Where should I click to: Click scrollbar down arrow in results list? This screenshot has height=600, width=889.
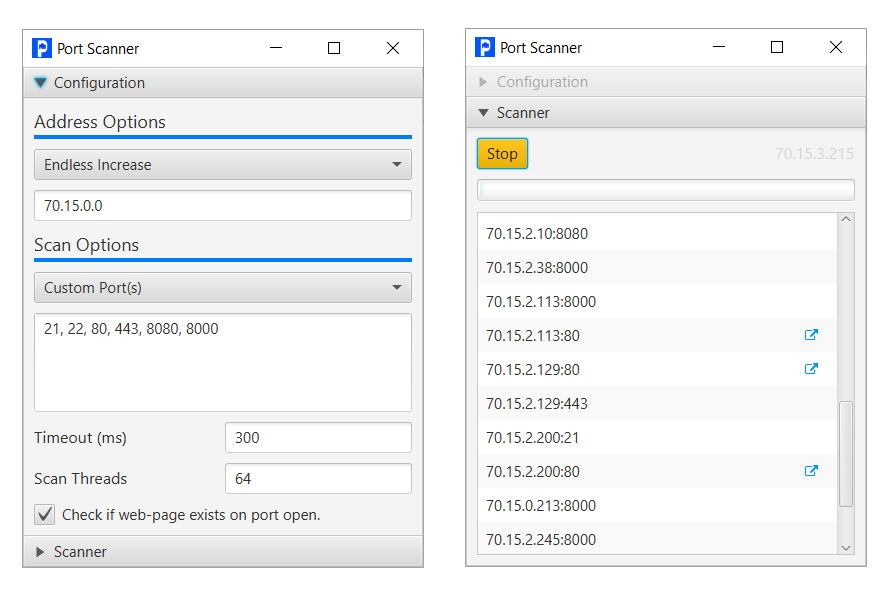point(846,548)
